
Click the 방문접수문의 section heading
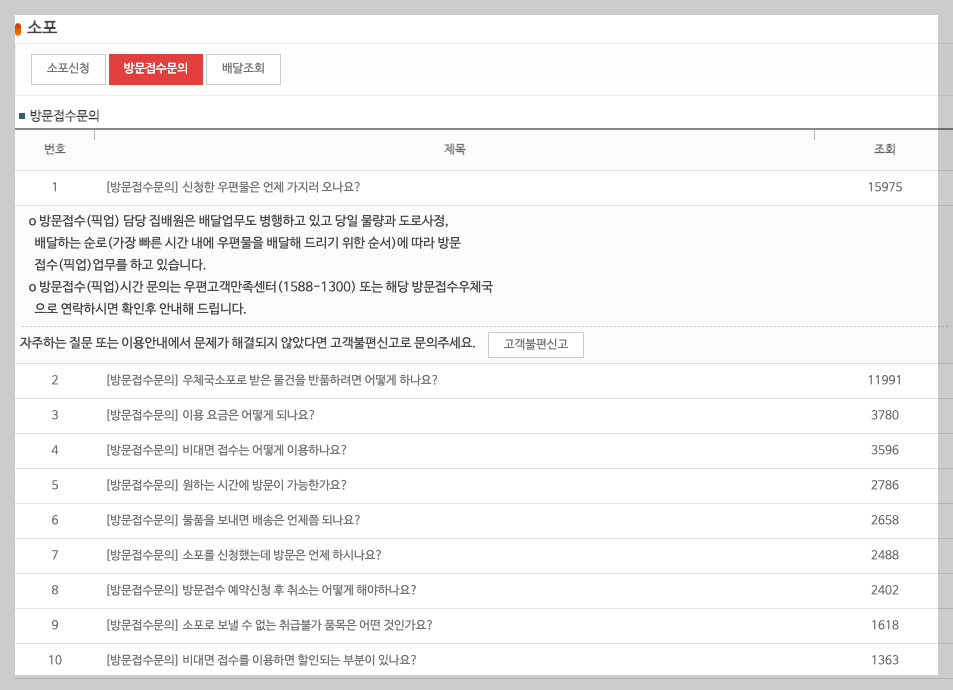(x=56, y=113)
